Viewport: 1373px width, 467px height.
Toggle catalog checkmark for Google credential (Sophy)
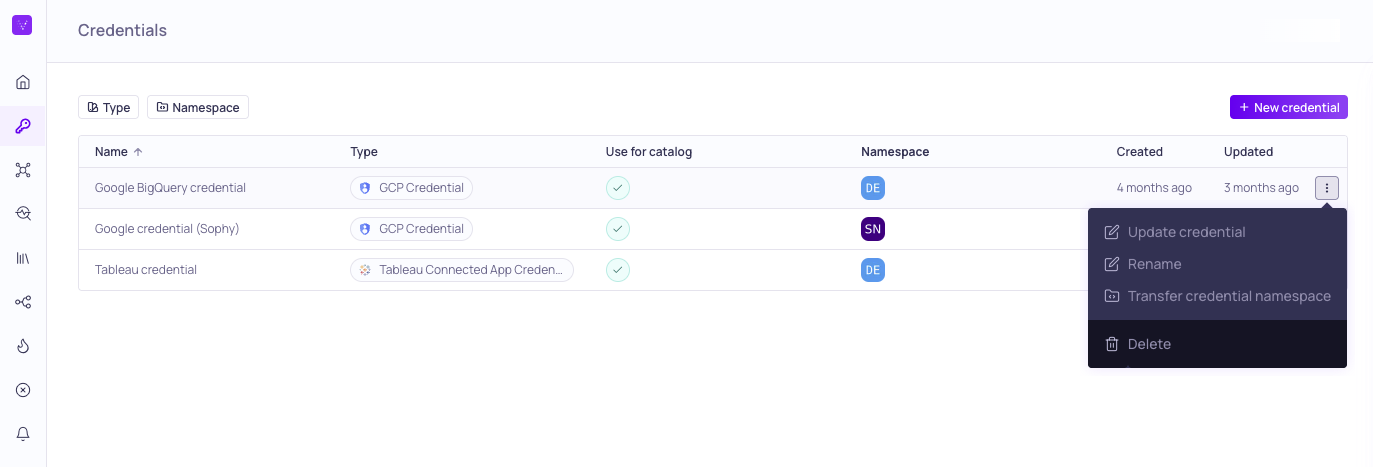(x=618, y=229)
